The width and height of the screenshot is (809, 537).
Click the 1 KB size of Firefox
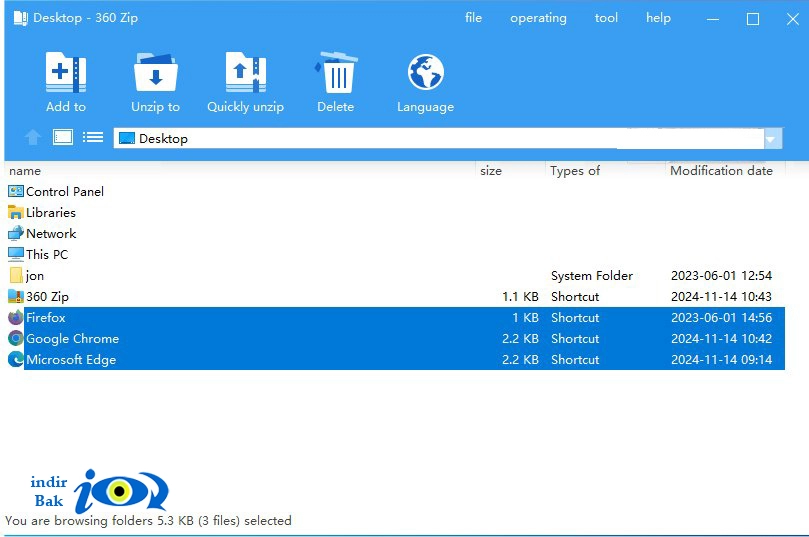tap(526, 317)
